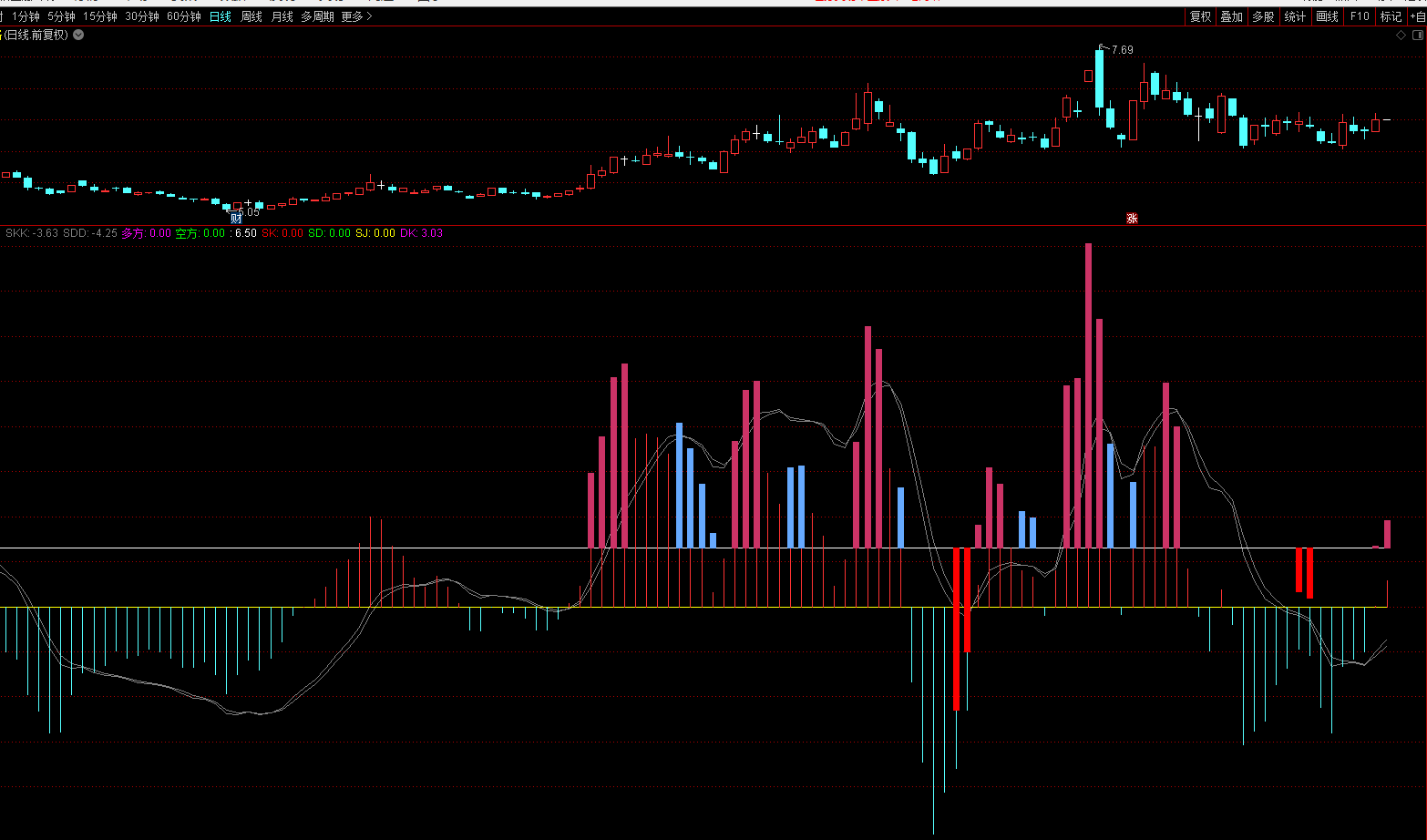
Task: Select the 周线 weekly chart tab
Action: (x=252, y=16)
